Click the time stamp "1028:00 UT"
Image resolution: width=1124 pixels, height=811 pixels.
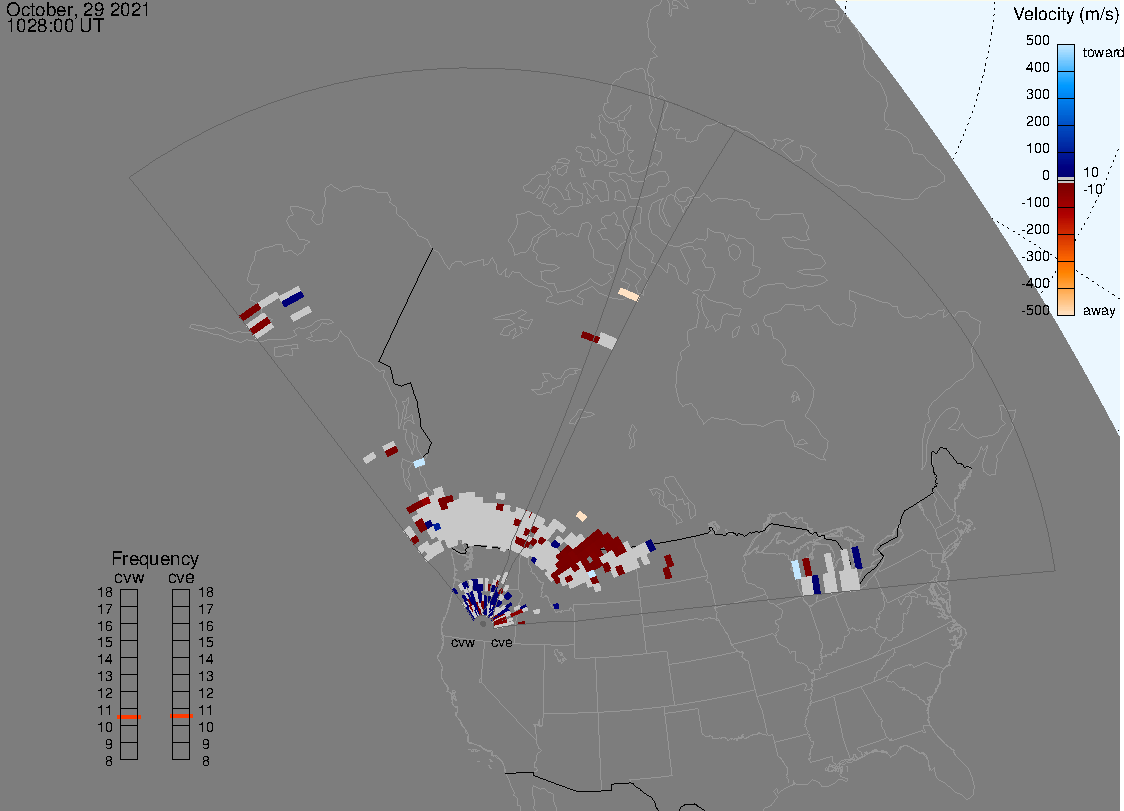55,26
